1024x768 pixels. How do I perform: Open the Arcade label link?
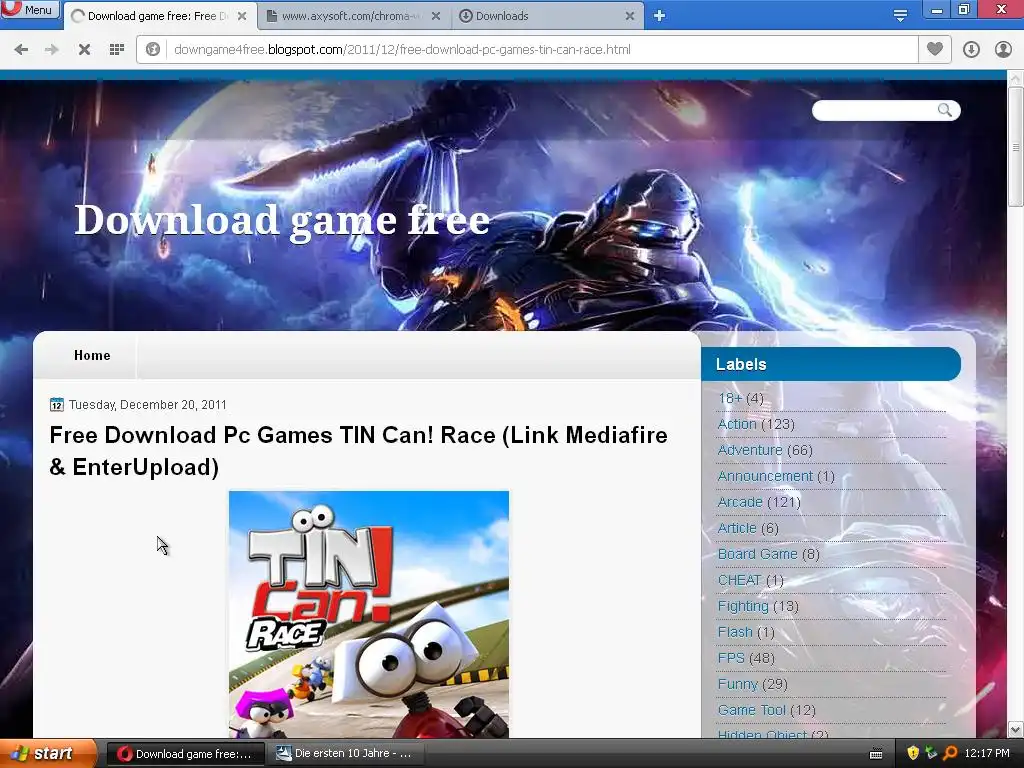pos(740,502)
